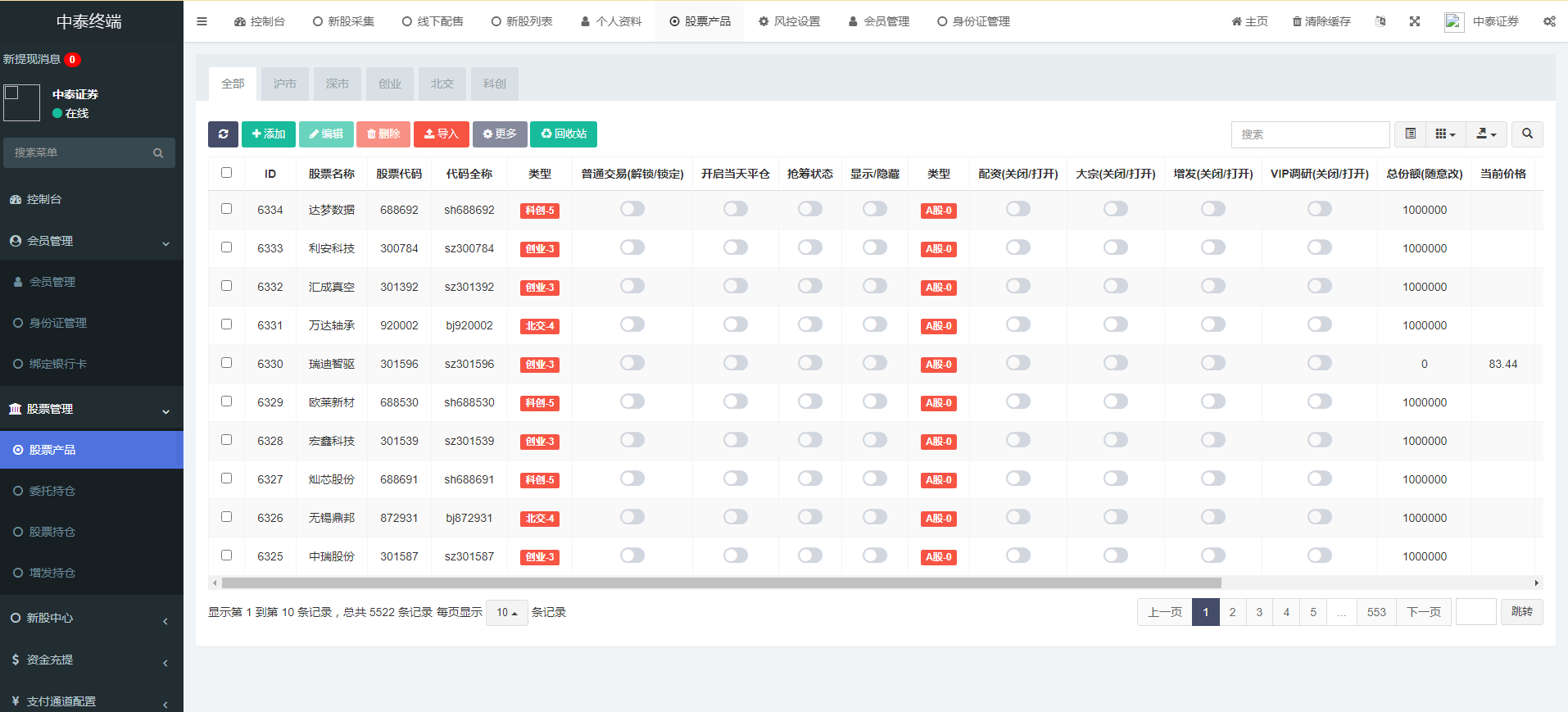Toggle 配资 switch for 欧莱新材 row
The width and height of the screenshot is (1568, 712).
coord(1018,401)
